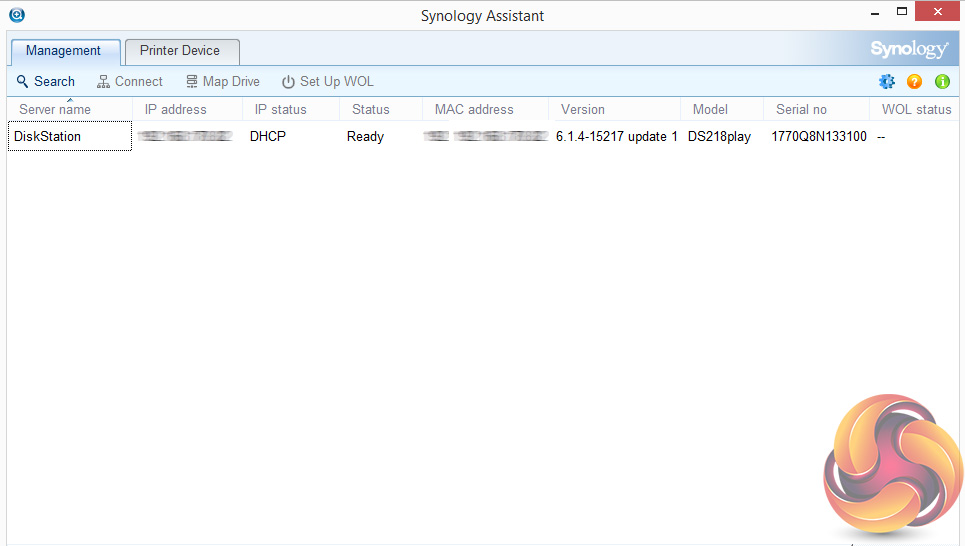Sort by Server name column header
965x546 pixels.
tap(70, 109)
